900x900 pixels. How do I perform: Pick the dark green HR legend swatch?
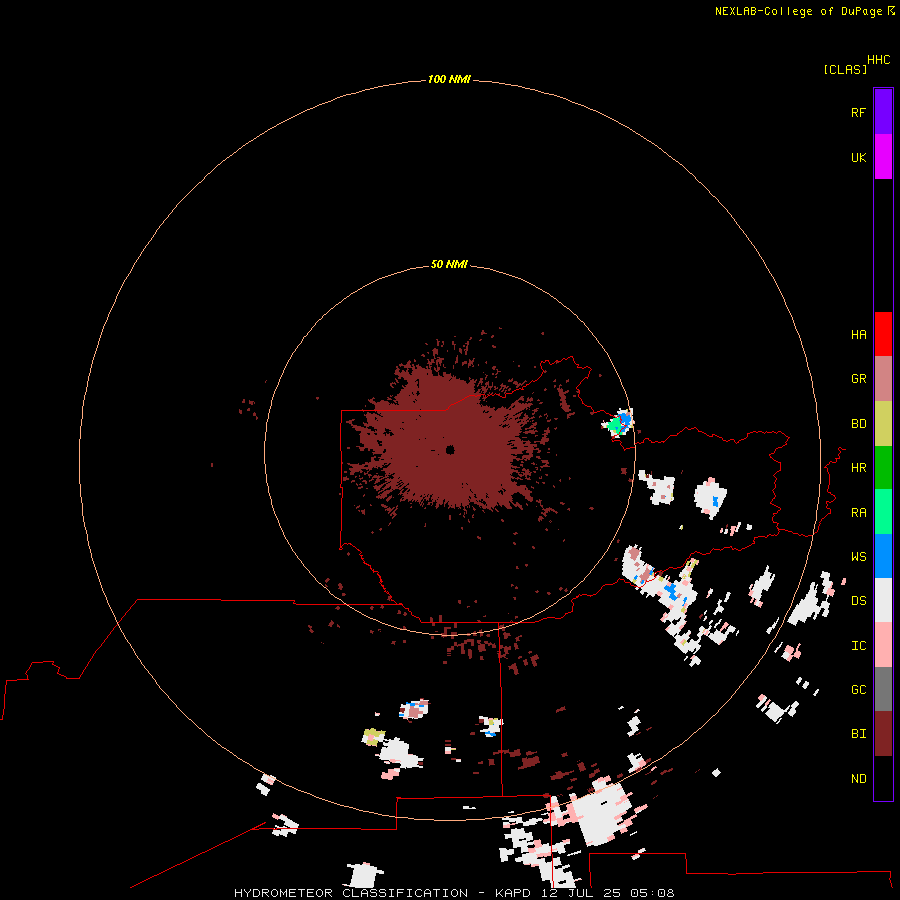coord(883,468)
